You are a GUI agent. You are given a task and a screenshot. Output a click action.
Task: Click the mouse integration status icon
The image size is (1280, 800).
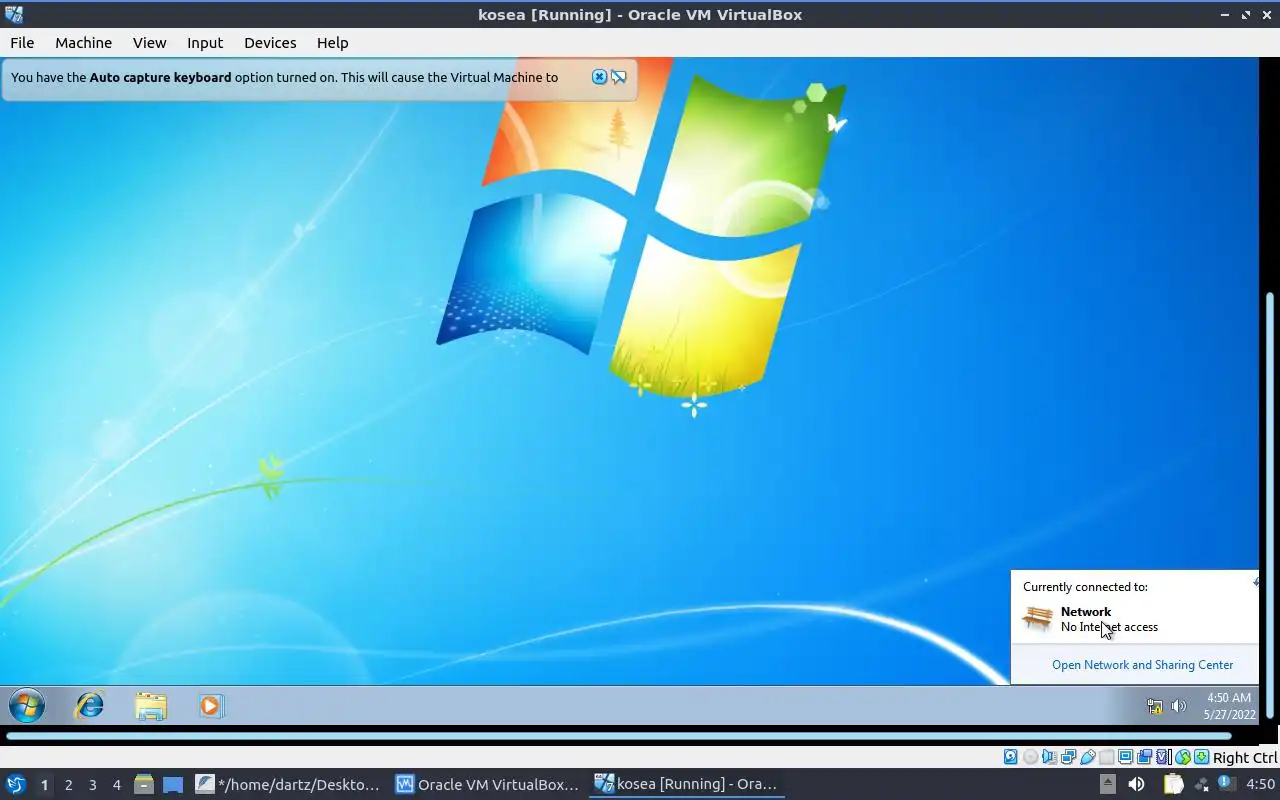click(1183, 757)
